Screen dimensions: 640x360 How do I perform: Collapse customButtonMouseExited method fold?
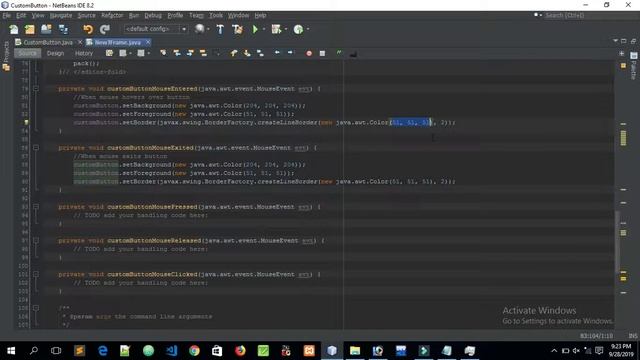point(36,148)
